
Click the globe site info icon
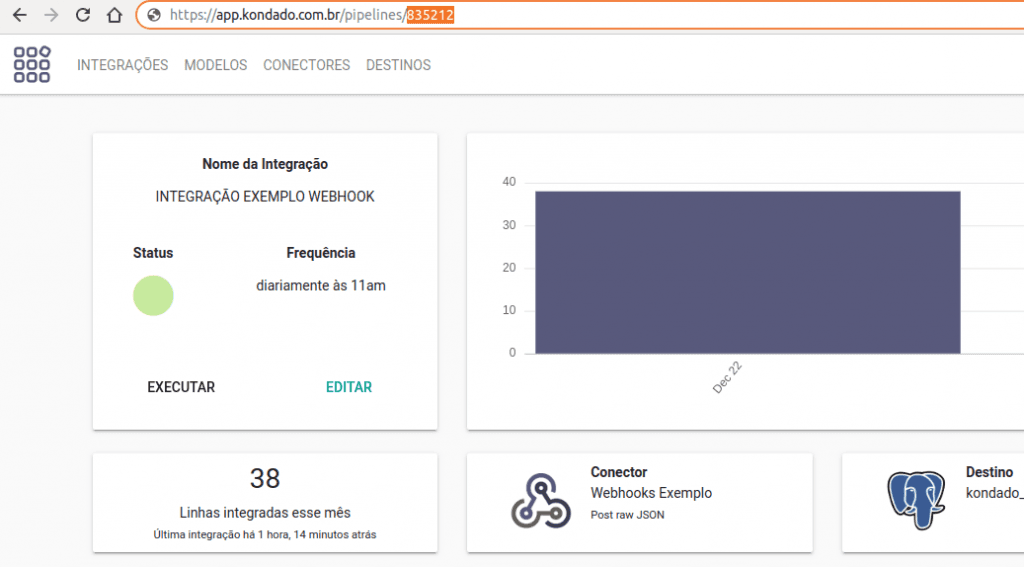click(x=153, y=15)
